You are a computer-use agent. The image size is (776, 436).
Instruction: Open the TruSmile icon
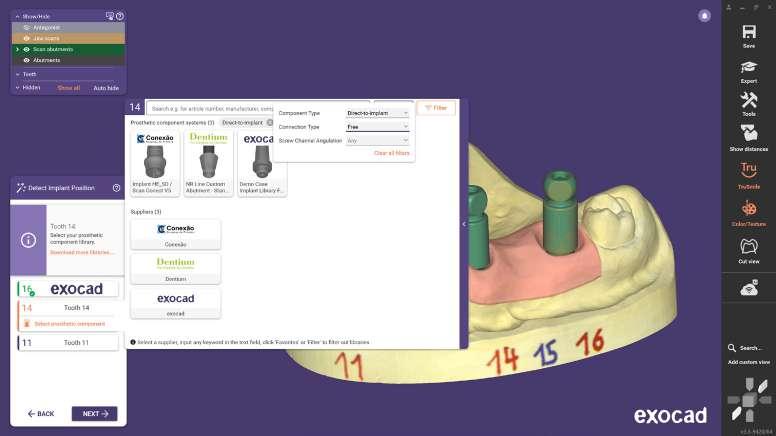[749, 171]
